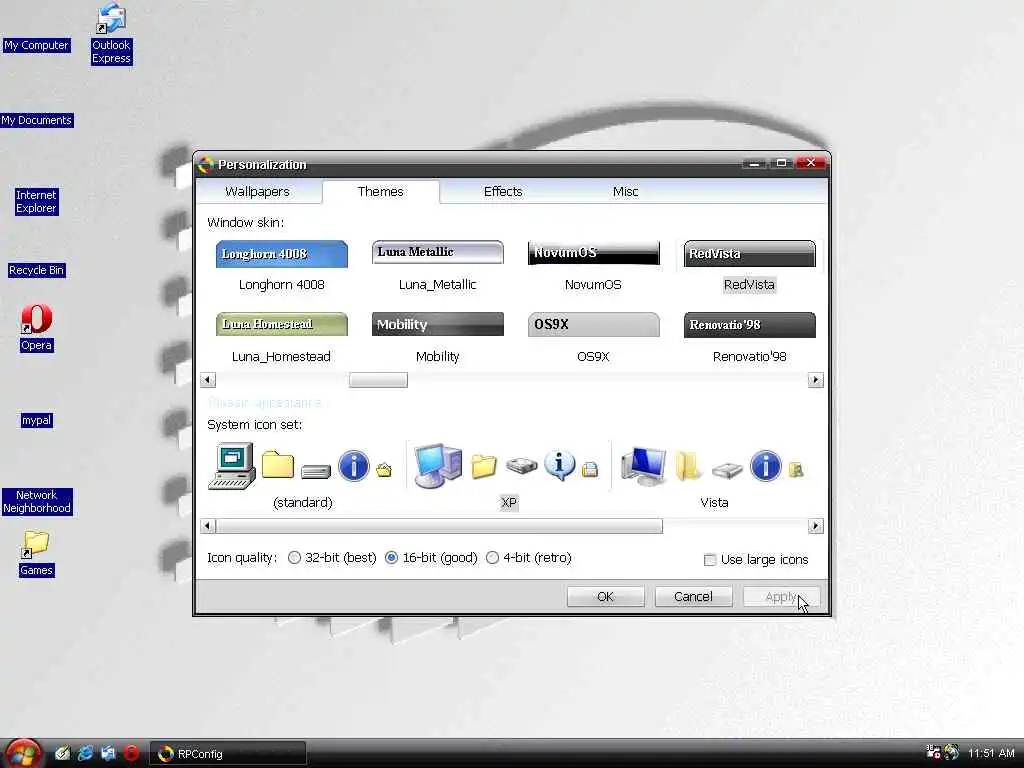Viewport: 1024px width, 768px height.
Task: Pick the NovumOS window skin preview
Action: pos(594,253)
